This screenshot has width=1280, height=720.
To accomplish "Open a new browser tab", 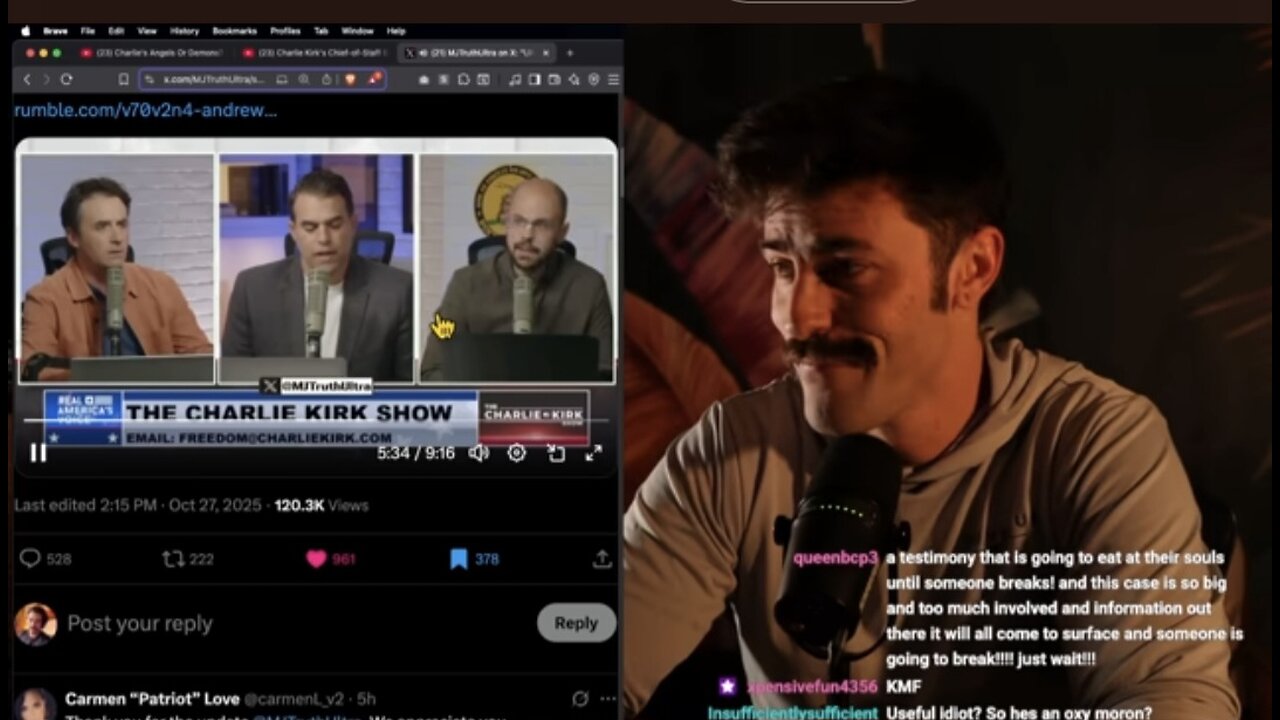I will coord(570,53).
